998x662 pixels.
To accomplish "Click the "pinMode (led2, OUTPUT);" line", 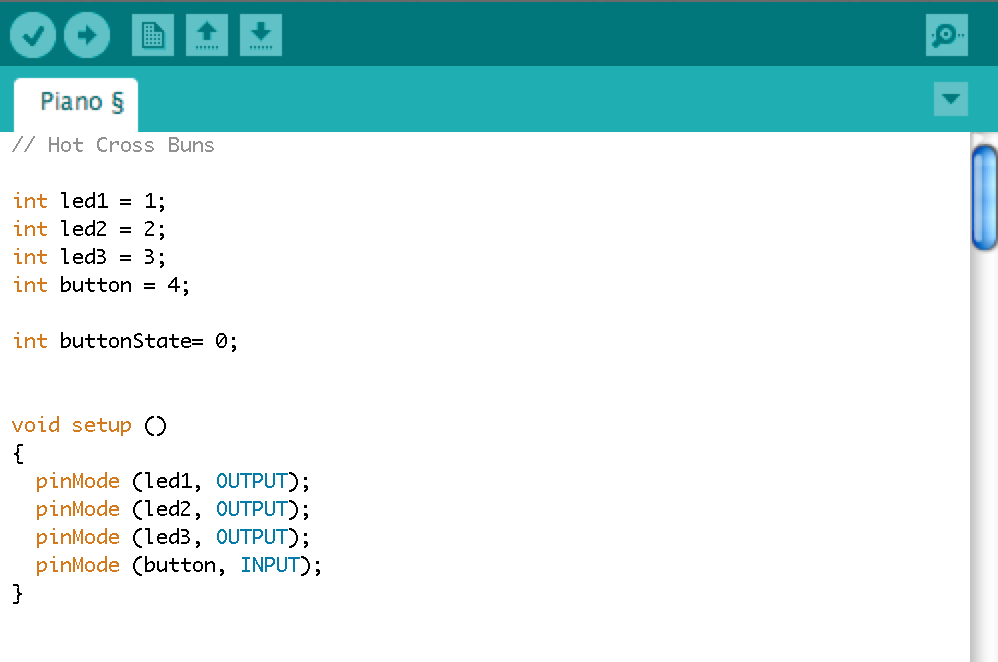I will pyautogui.click(x=172, y=509).
